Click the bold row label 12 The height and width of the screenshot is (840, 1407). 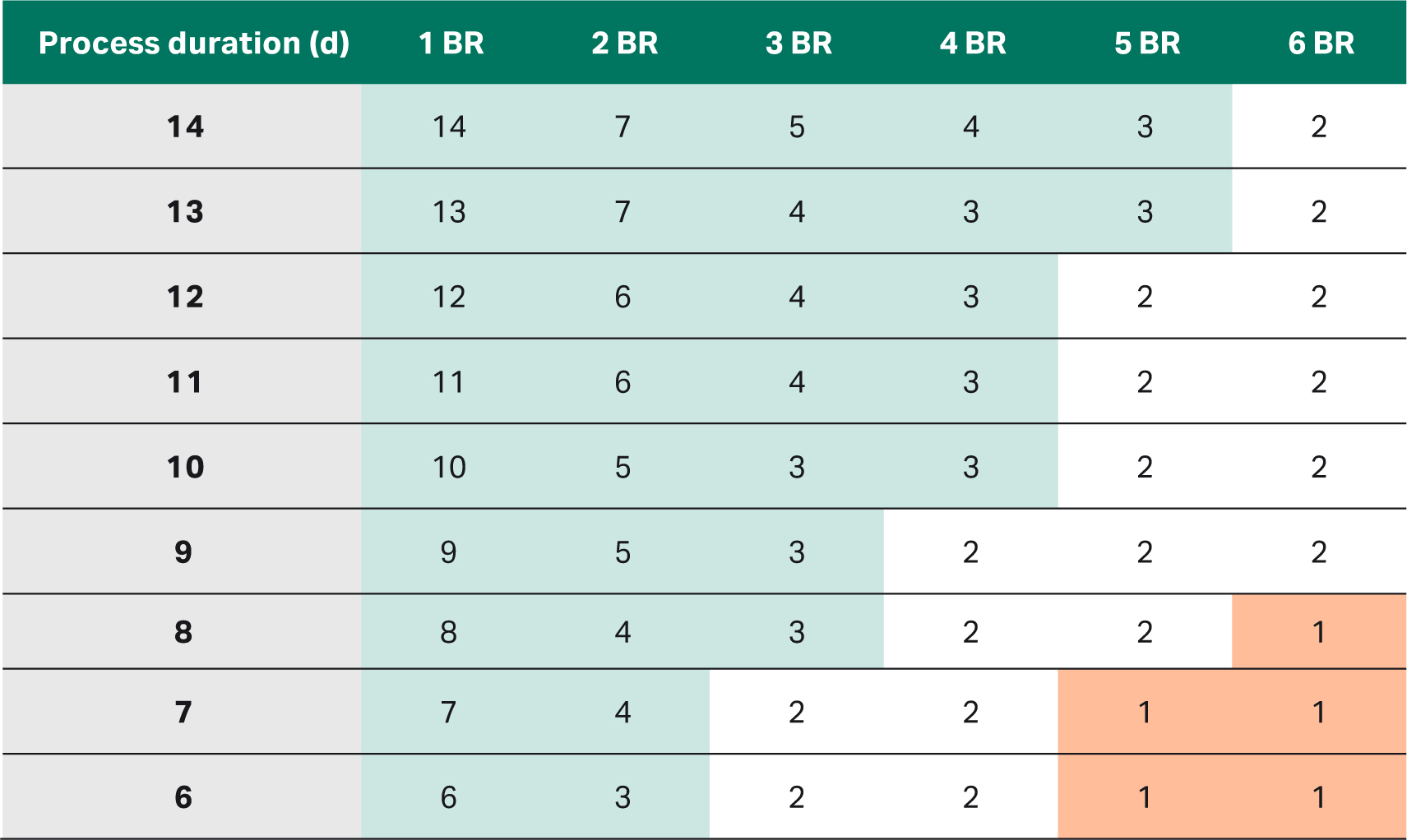pyautogui.click(x=185, y=297)
